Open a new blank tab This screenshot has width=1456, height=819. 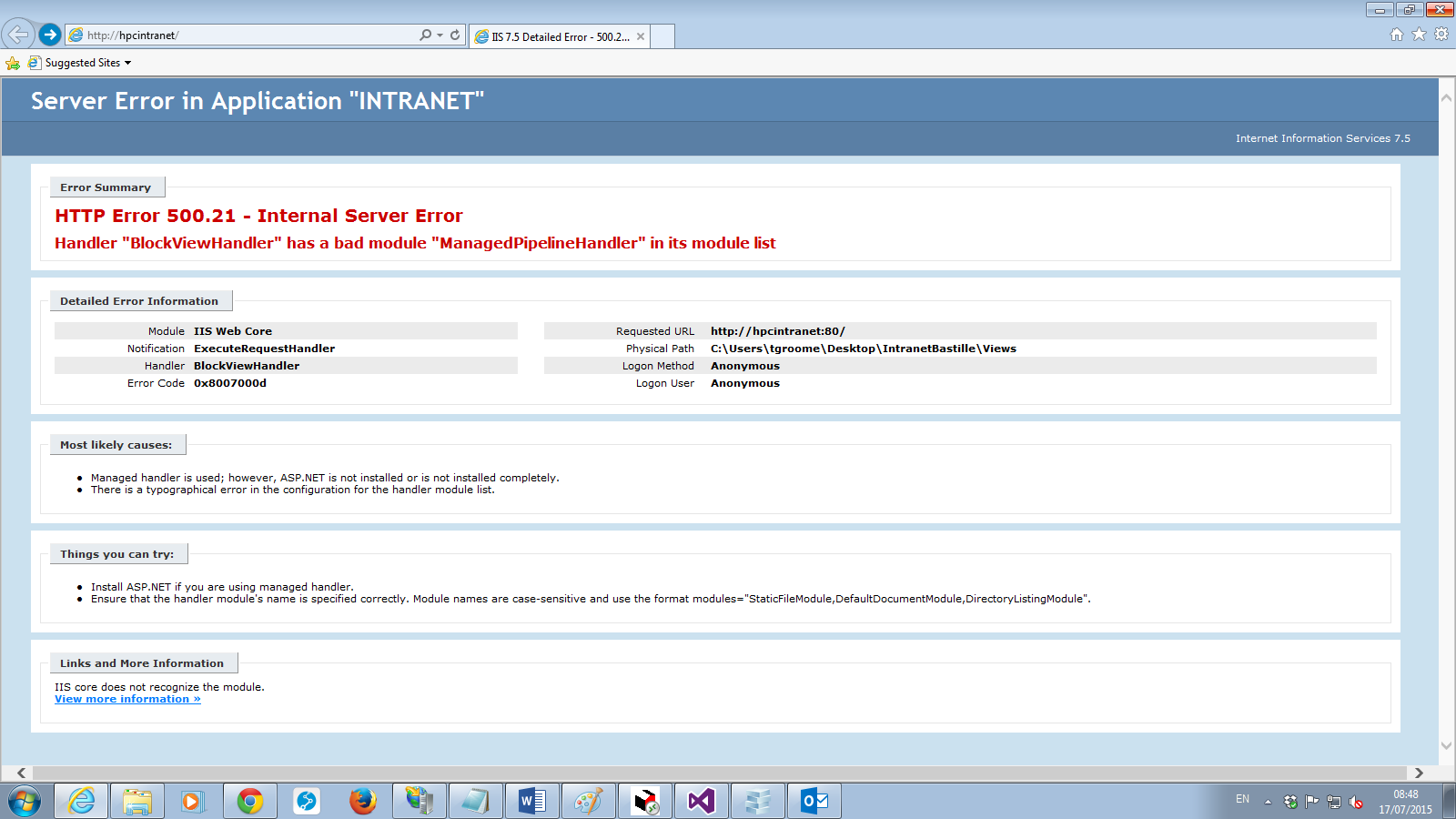(x=662, y=37)
